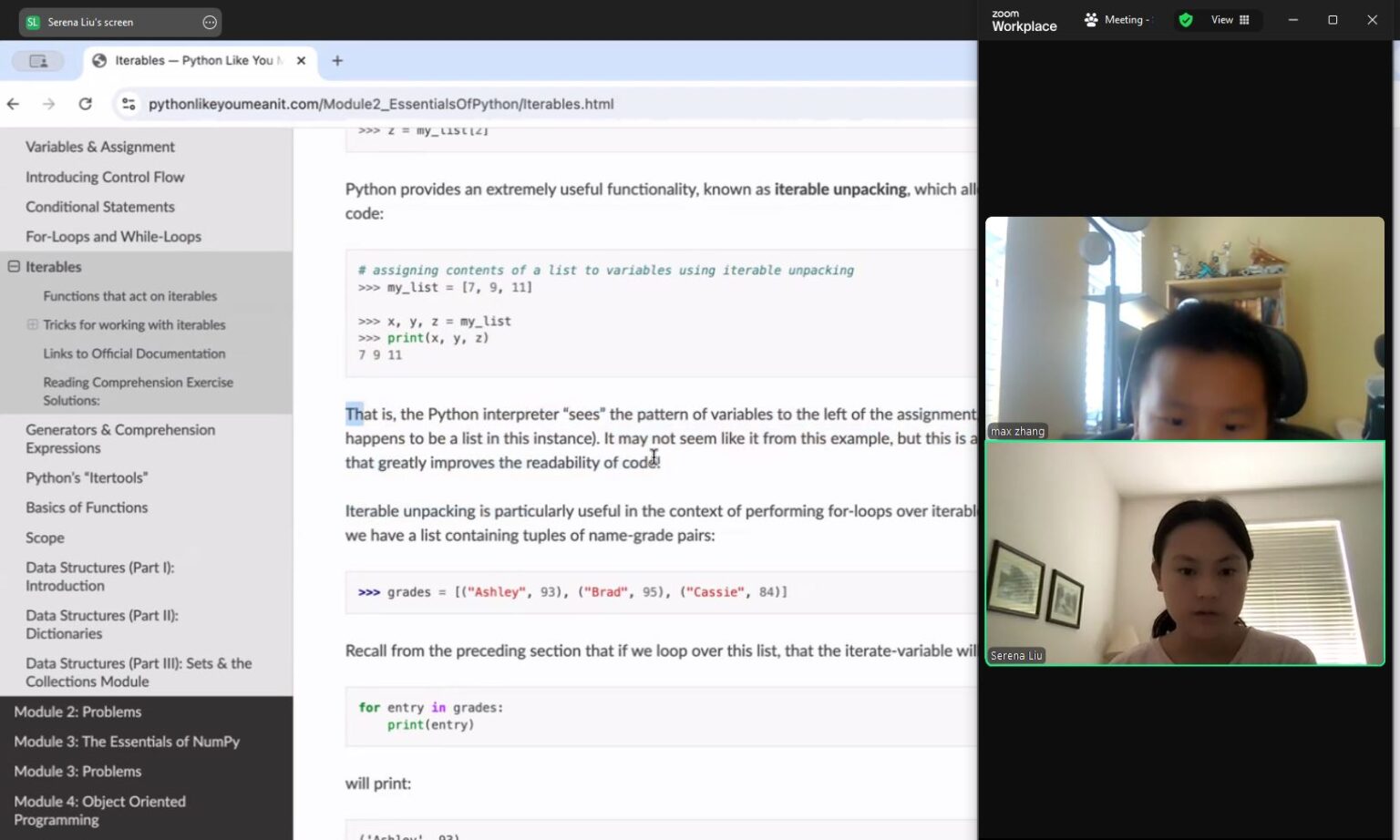Open Data Structures (Part II): Dictionaries

[102, 624]
